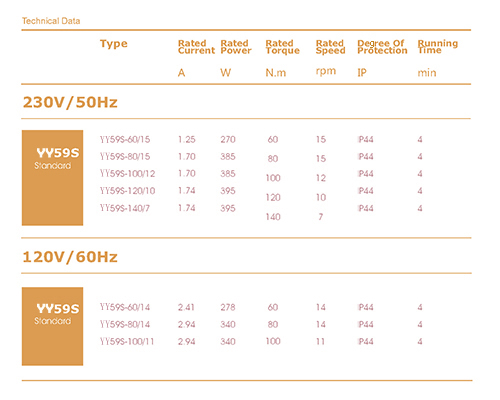Click the Technical Data heading
The width and height of the screenshot is (500, 400).
click(51, 21)
